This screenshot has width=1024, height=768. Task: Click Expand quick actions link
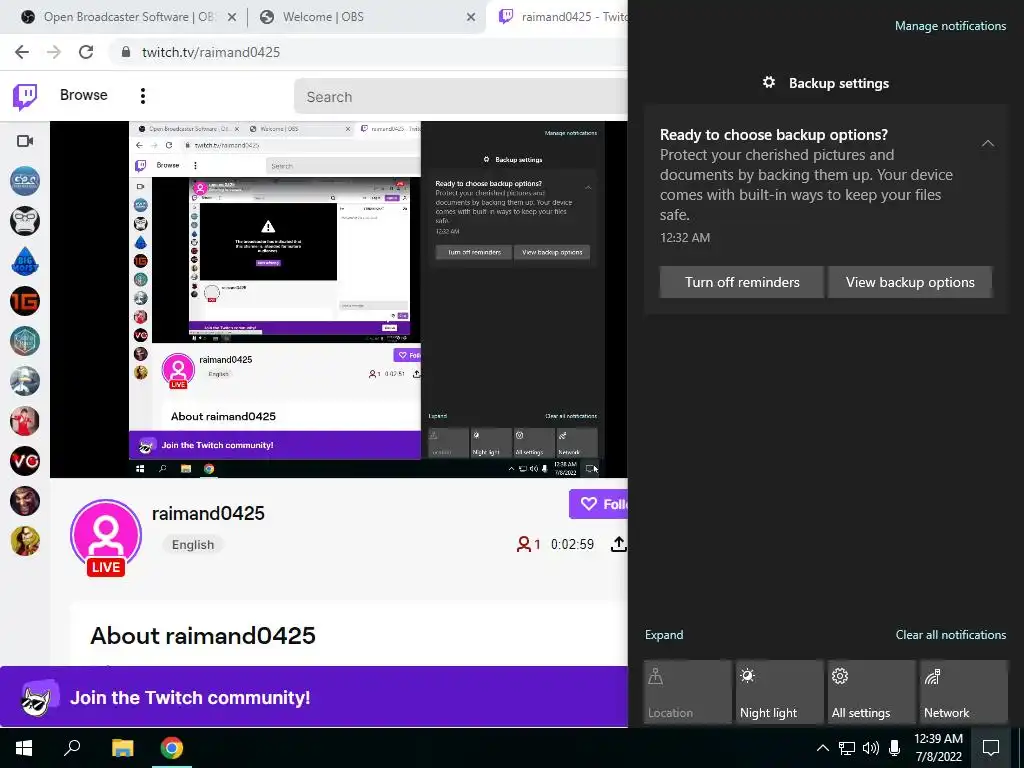(664, 635)
